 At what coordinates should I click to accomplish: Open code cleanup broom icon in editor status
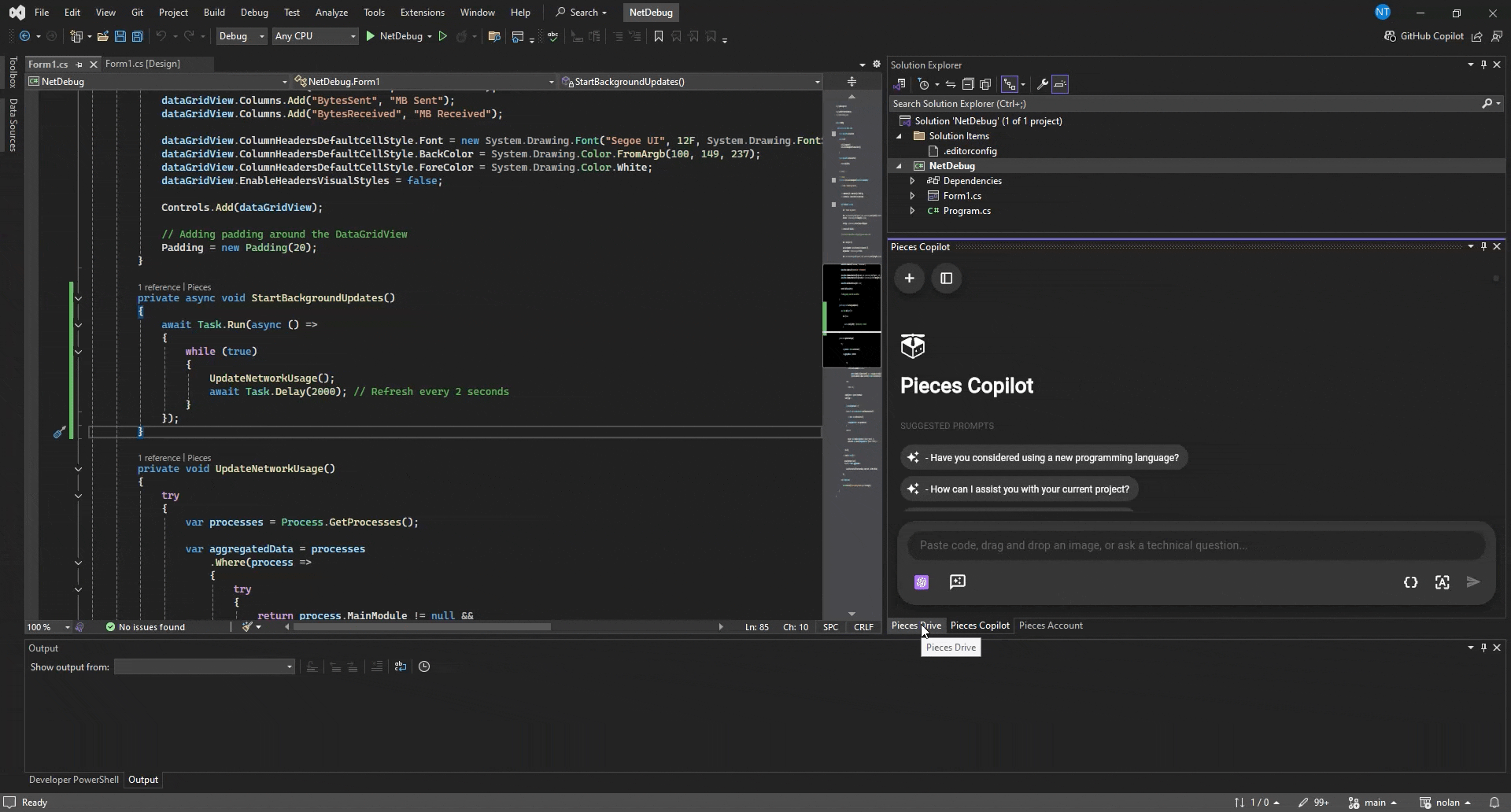[x=247, y=627]
